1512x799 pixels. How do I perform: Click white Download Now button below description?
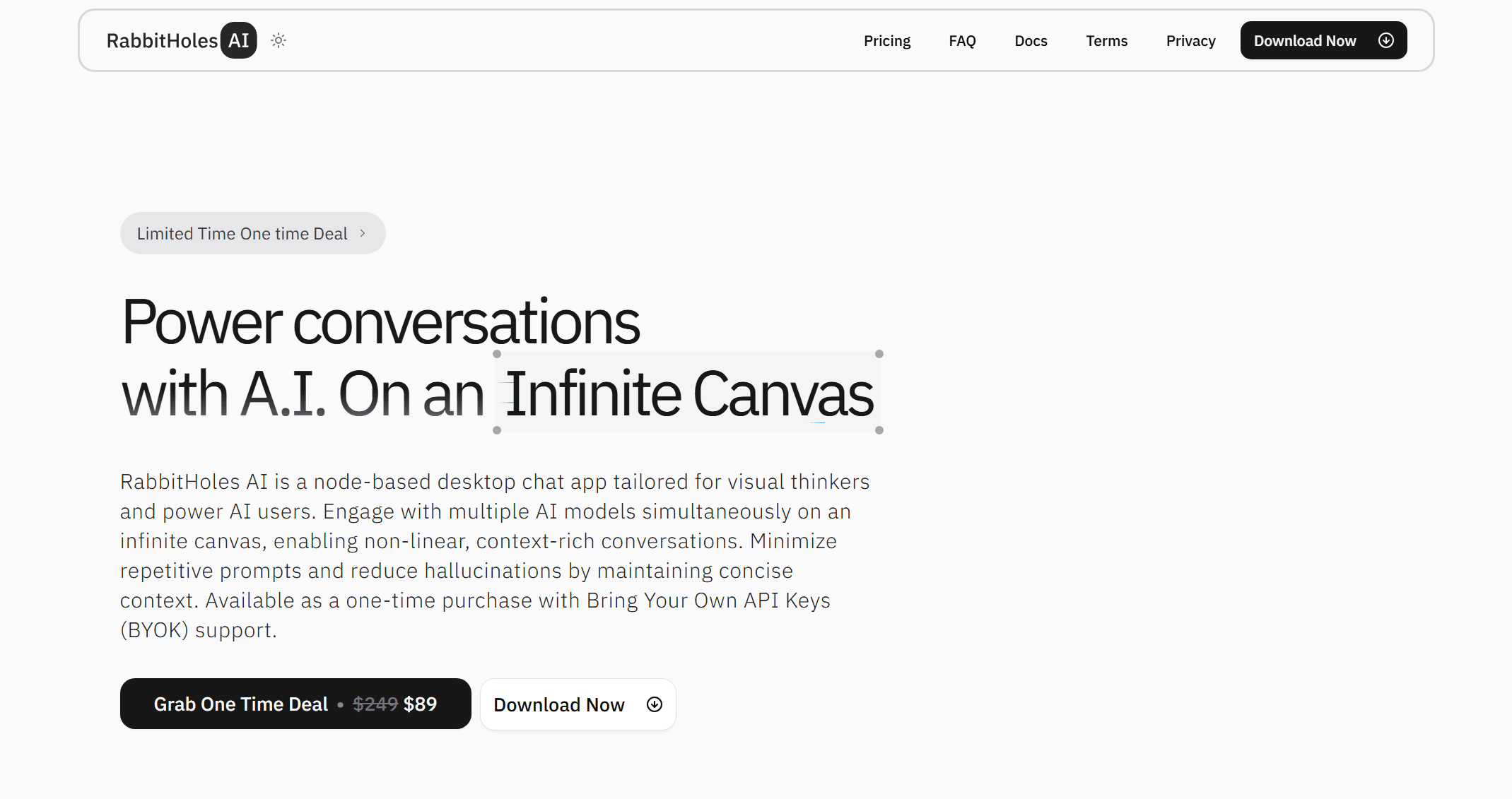(558, 704)
